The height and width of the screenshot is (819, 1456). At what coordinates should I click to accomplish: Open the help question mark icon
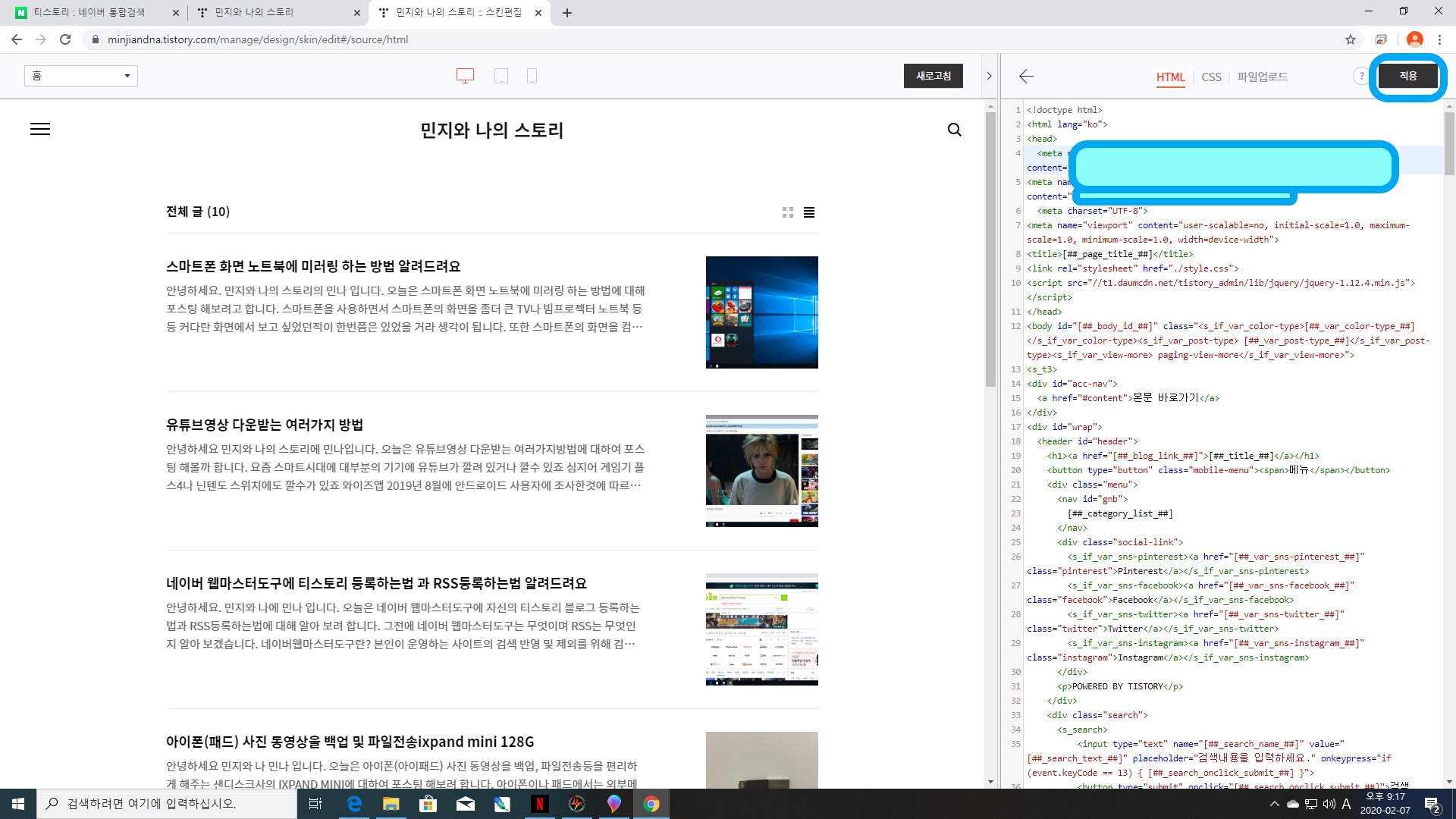pos(1361,76)
